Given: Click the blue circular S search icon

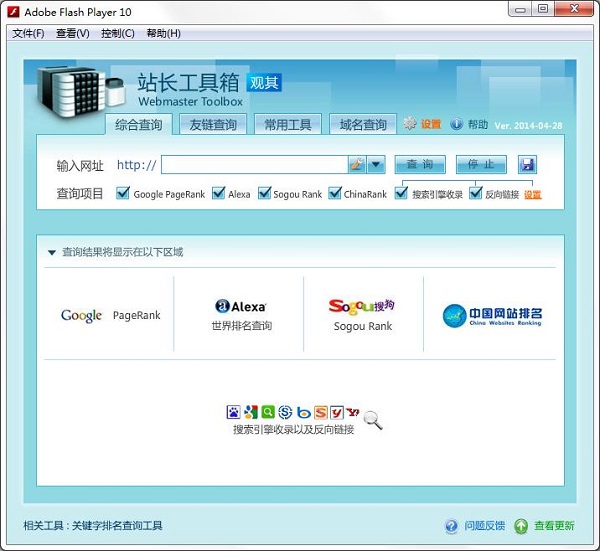Looking at the screenshot, I should coord(285,412).
